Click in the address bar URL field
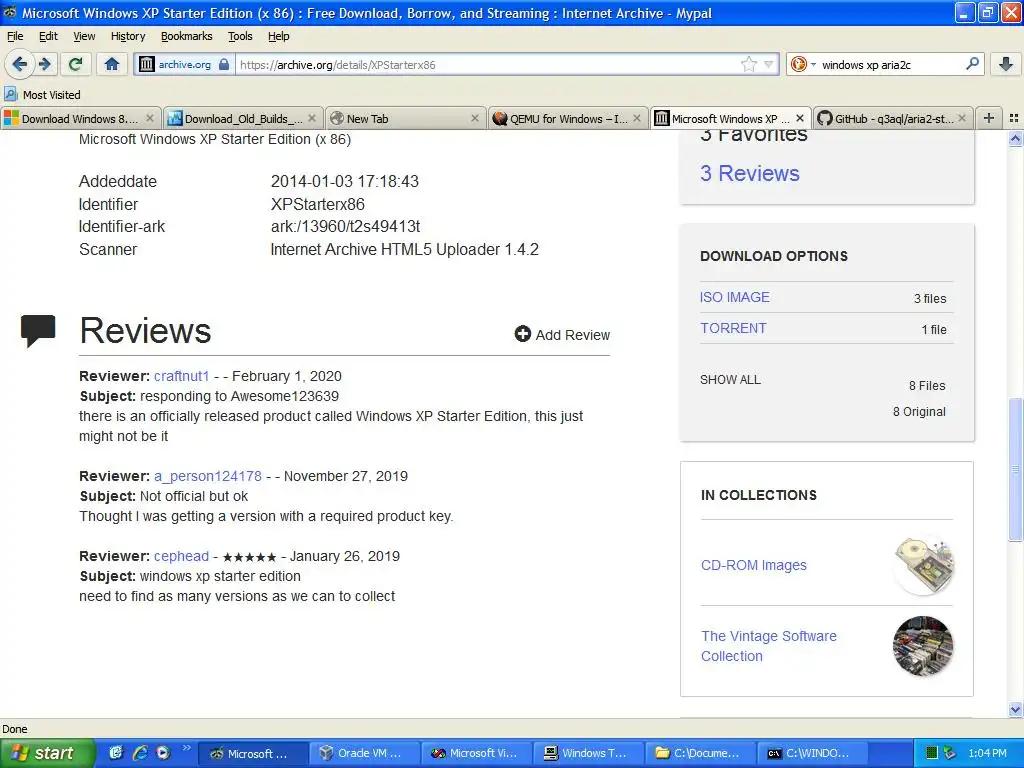Viewport: 1024px width, 768px height. [487, 64]
